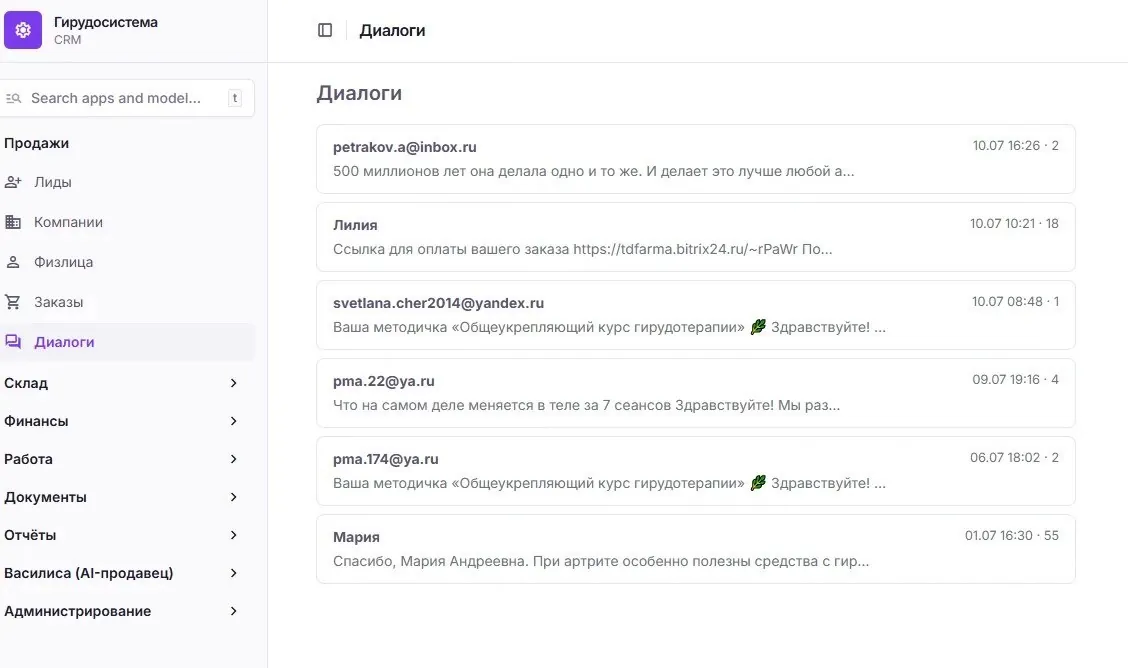This screenshot has width=1128, height=668.
Task: Click the CRM subtitle under Гирудосистема
Action: (68, 40)
